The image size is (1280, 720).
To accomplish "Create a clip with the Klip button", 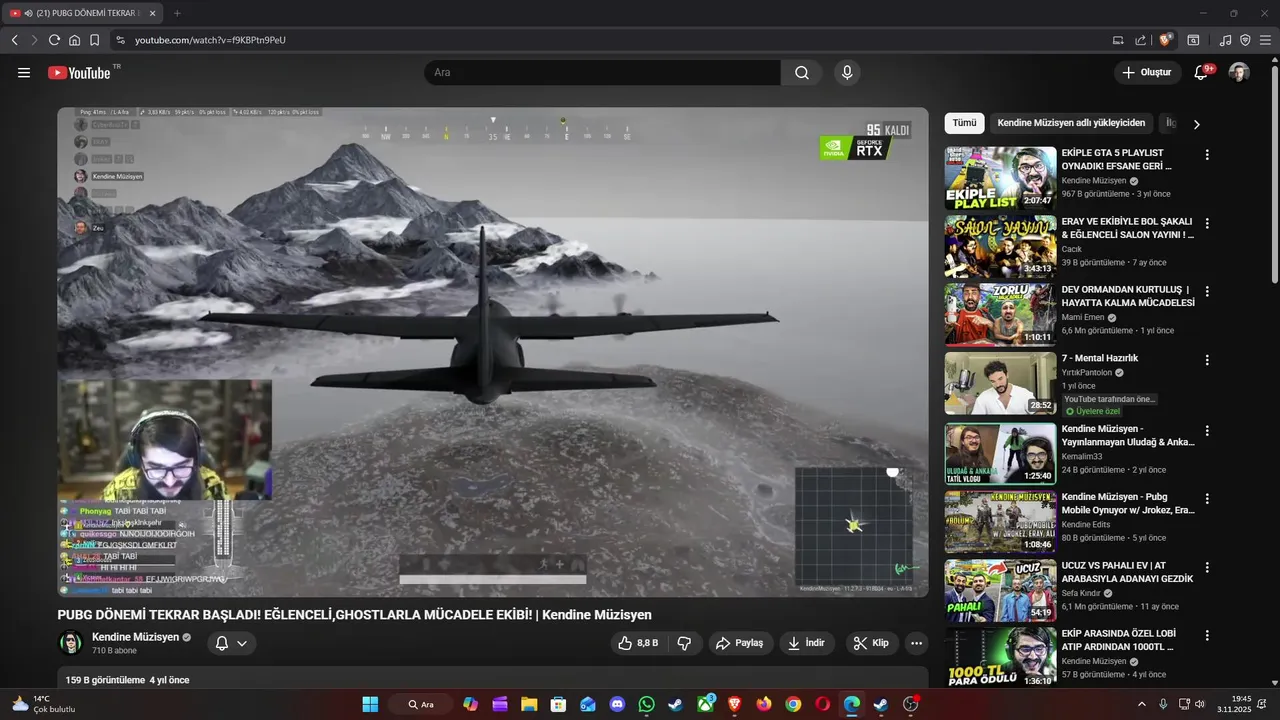I will [x=871, y=643].
